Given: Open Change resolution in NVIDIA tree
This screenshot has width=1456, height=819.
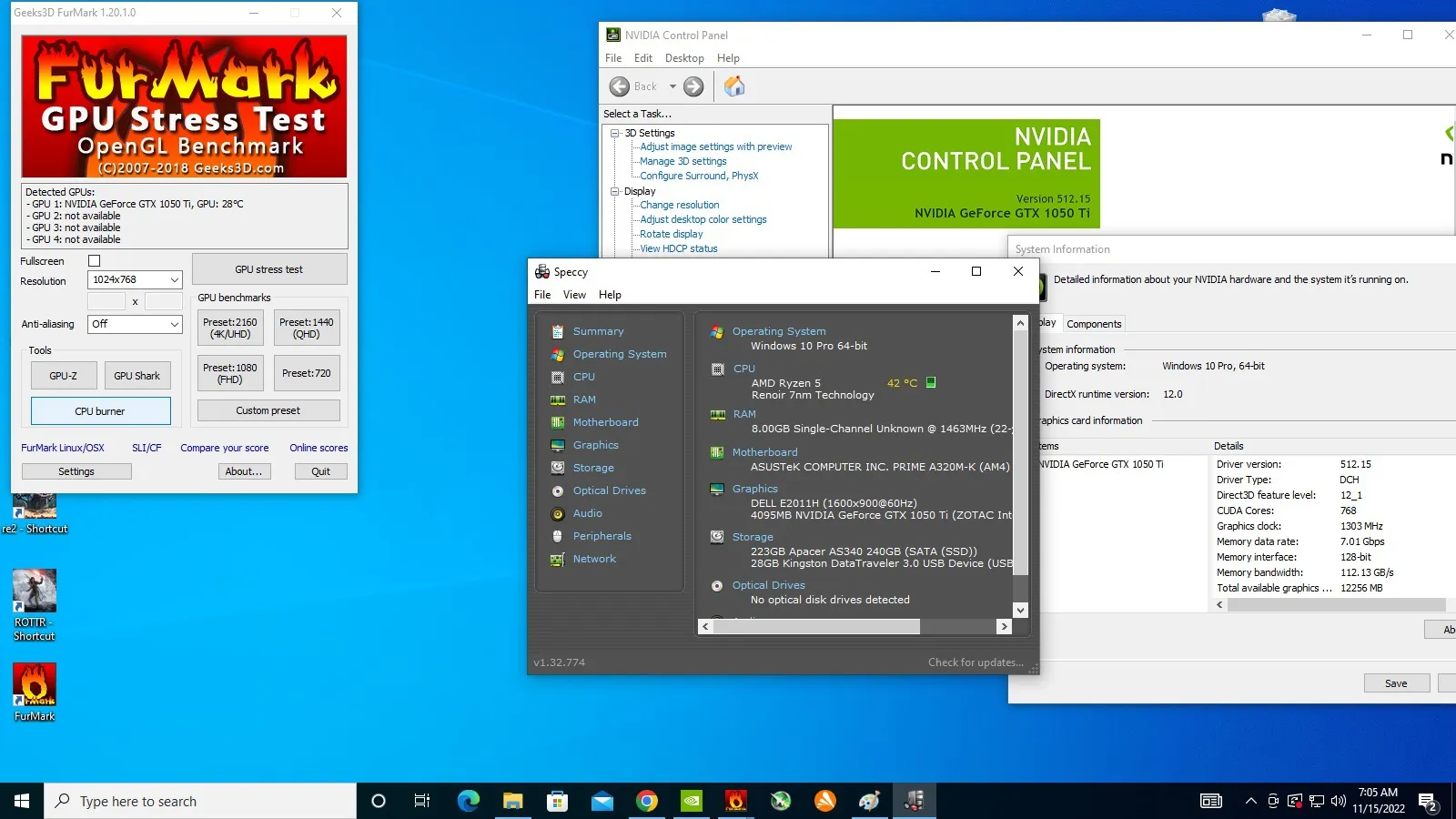Looking at the screenshot, I should 680,205.
